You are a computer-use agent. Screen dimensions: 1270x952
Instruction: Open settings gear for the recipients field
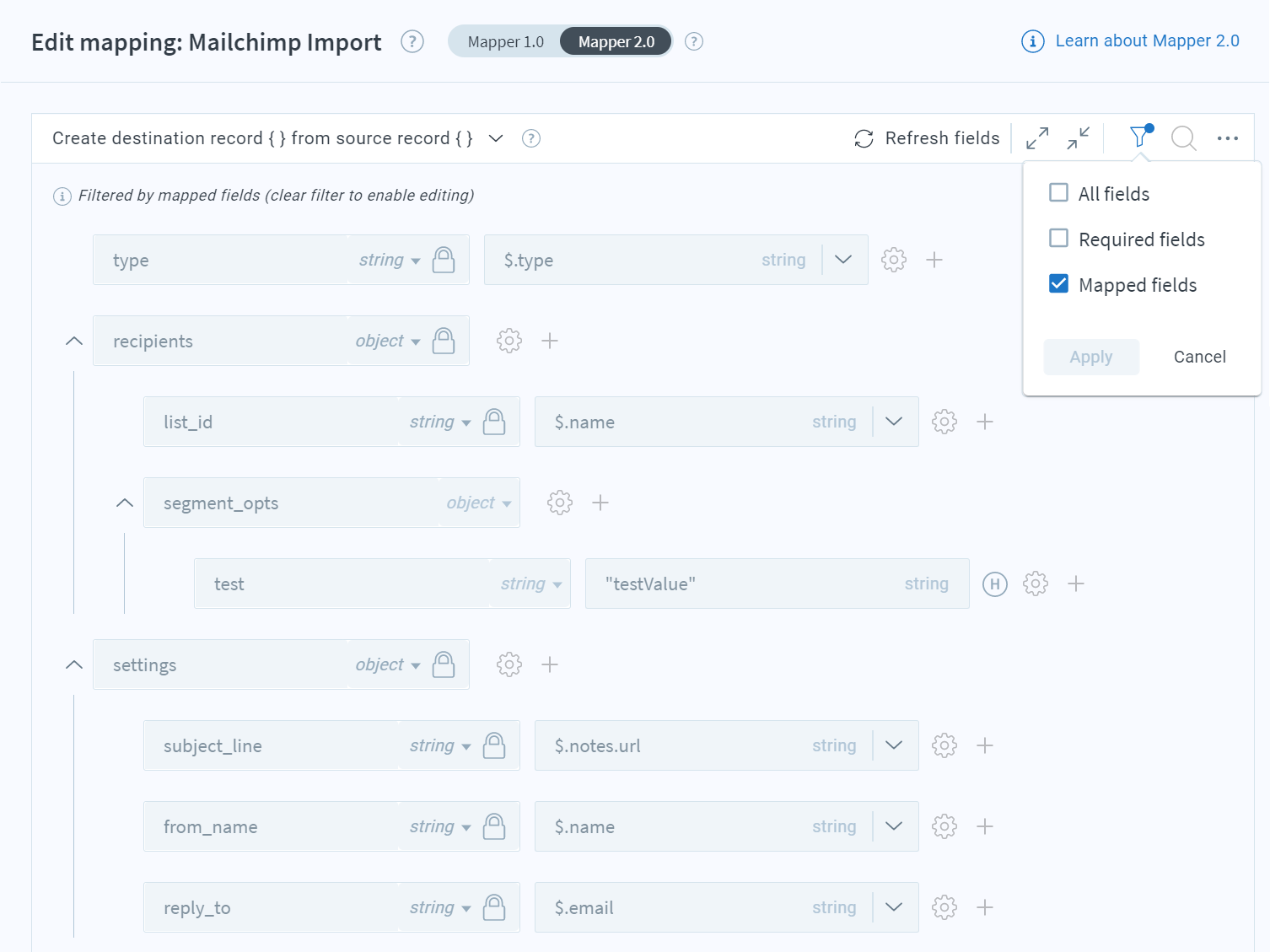pos(509,341)
